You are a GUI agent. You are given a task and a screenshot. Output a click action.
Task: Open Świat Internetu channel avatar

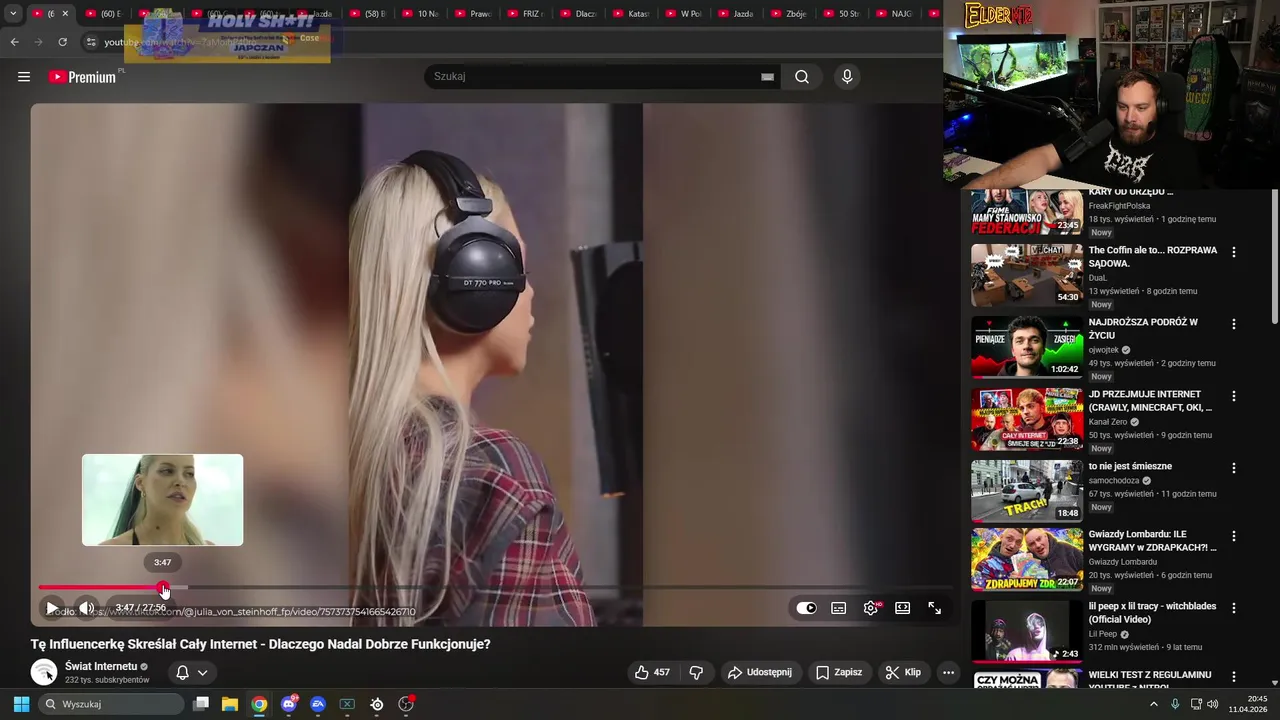point(44,673)
